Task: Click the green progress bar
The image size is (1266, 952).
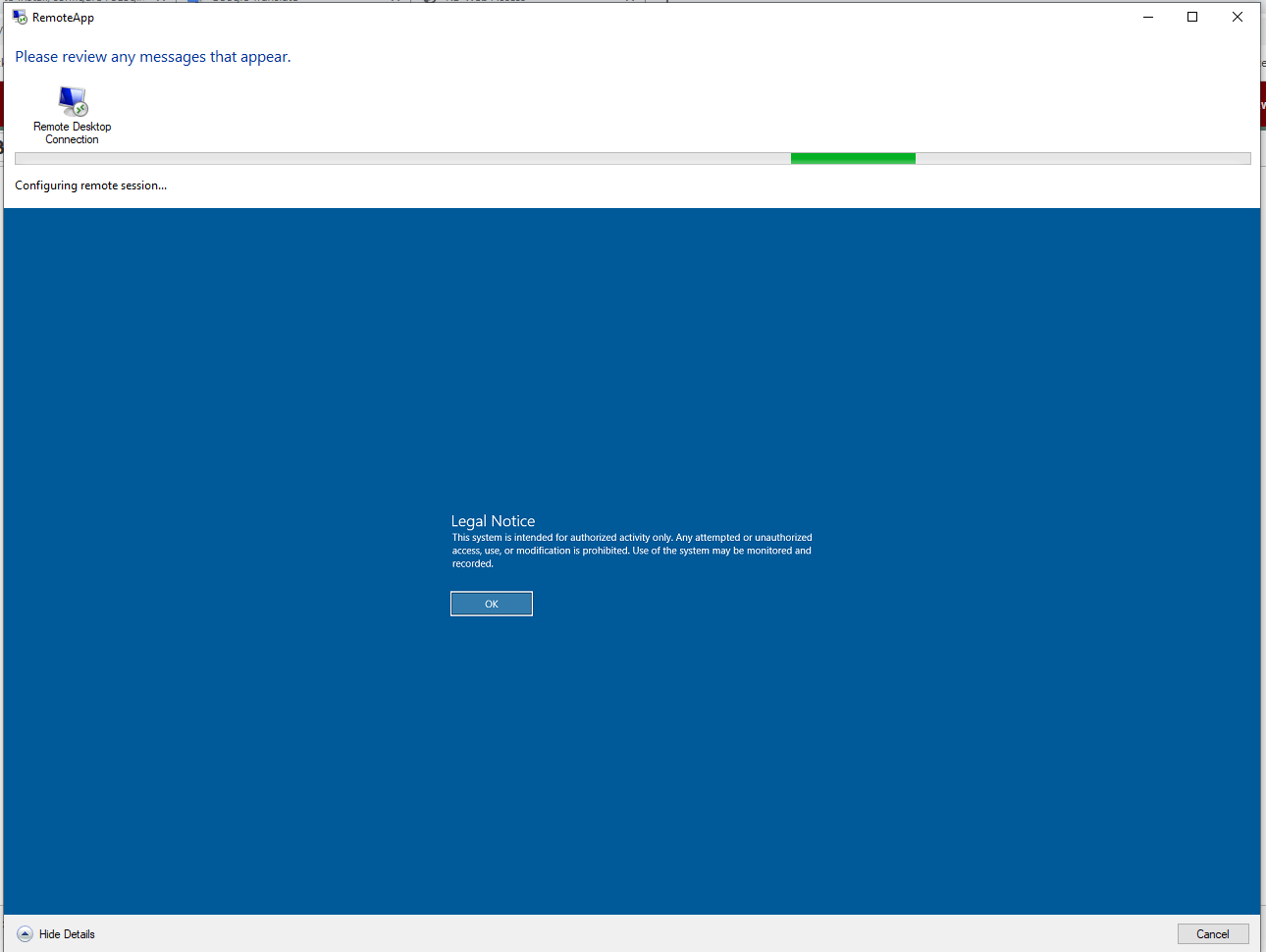Action: click(x=852, y=158)
